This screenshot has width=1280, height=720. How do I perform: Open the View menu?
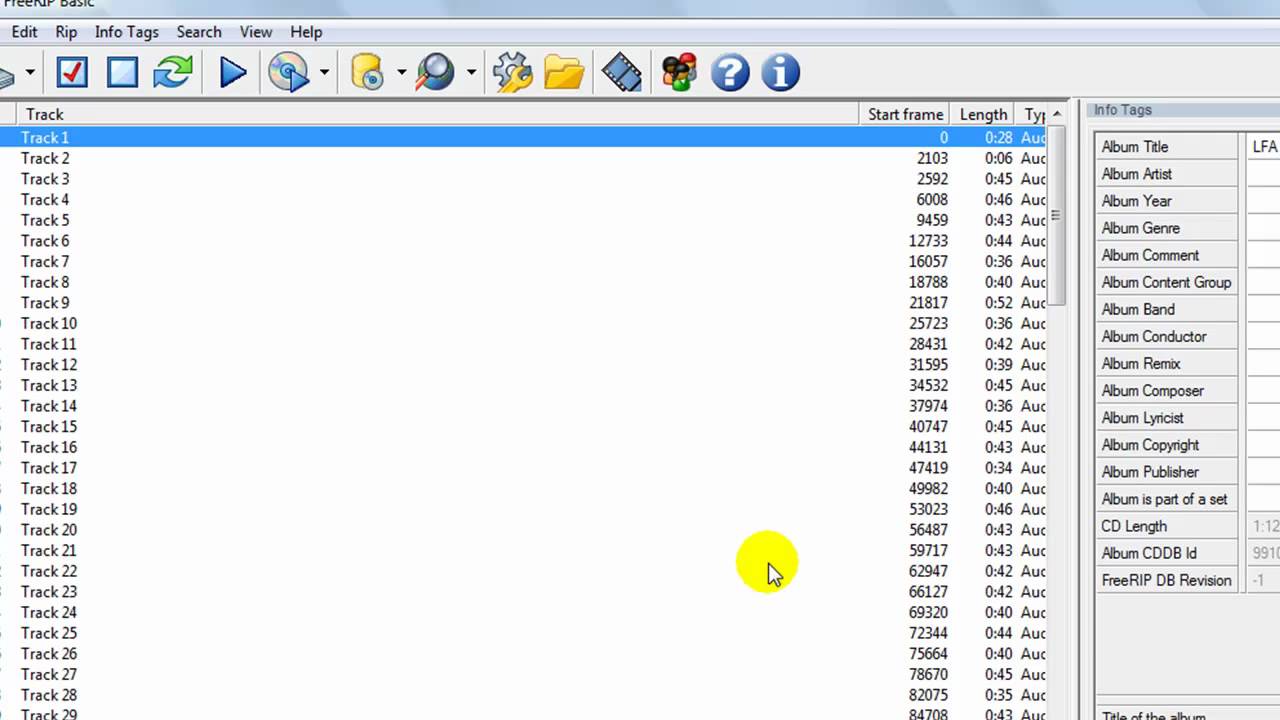256,32
